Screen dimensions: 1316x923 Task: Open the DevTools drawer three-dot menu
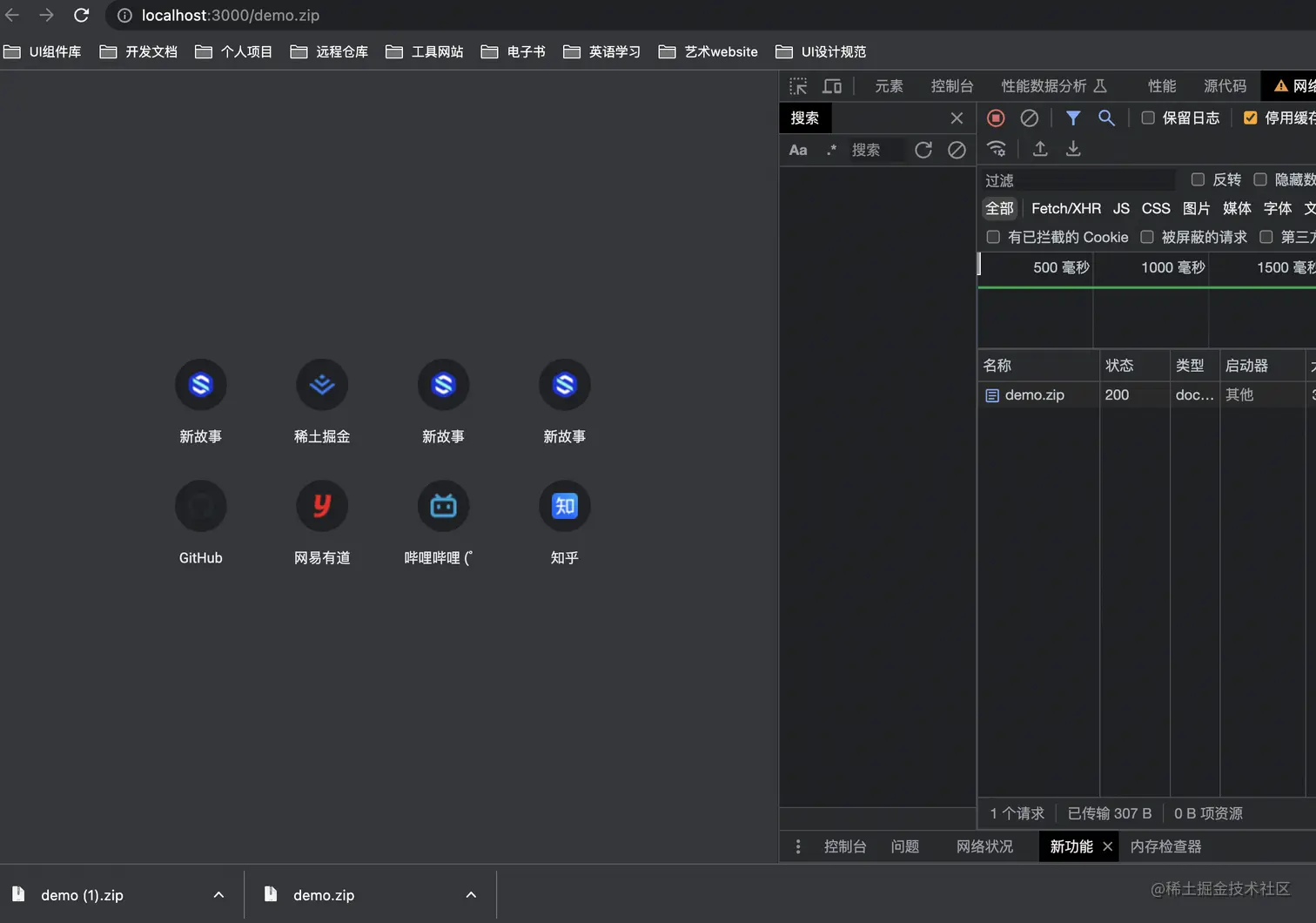click(x=798, y=846)
